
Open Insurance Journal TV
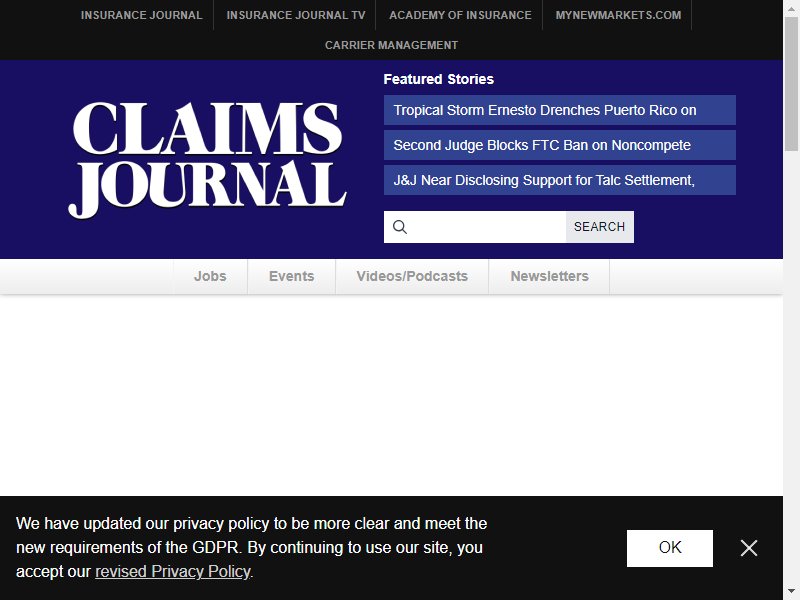coord(296,15)
